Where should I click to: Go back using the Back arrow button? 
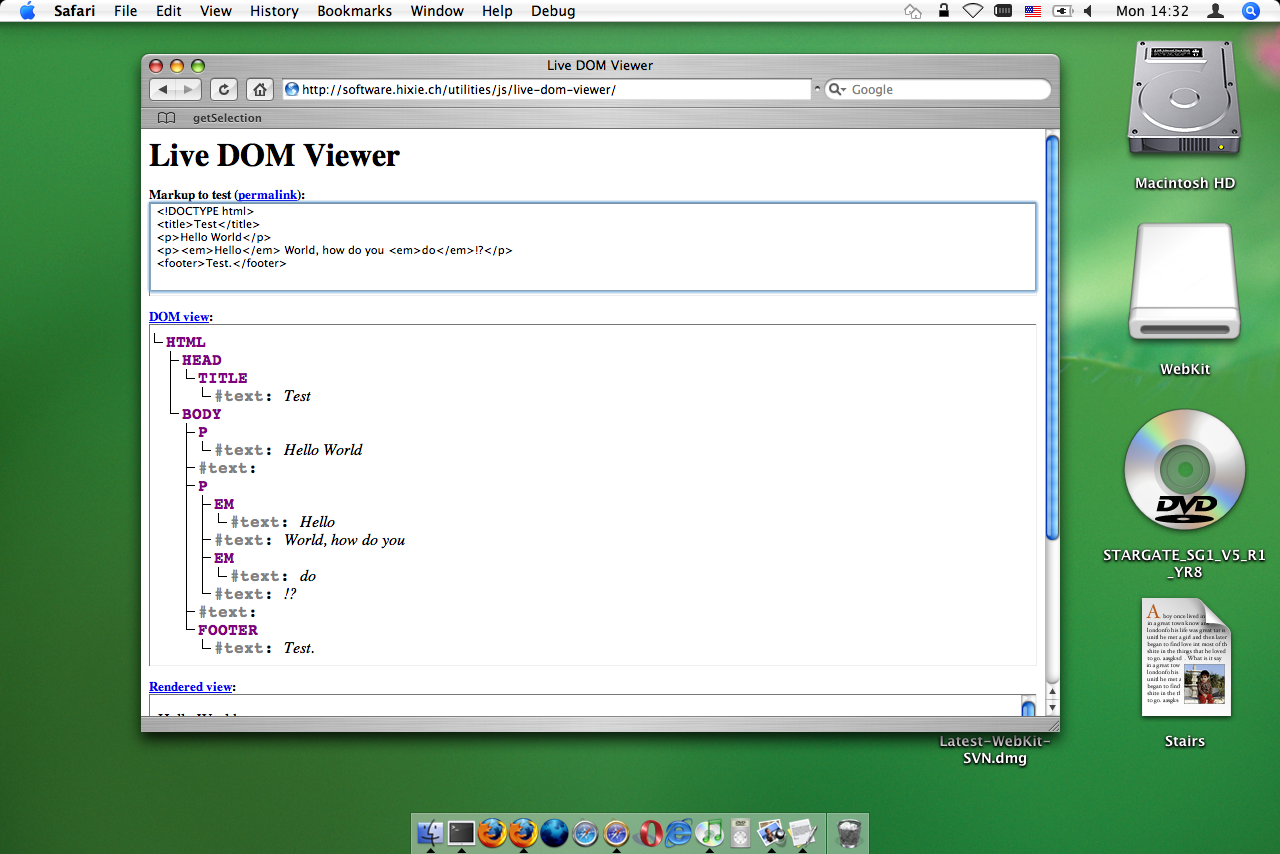coord(164,90)
